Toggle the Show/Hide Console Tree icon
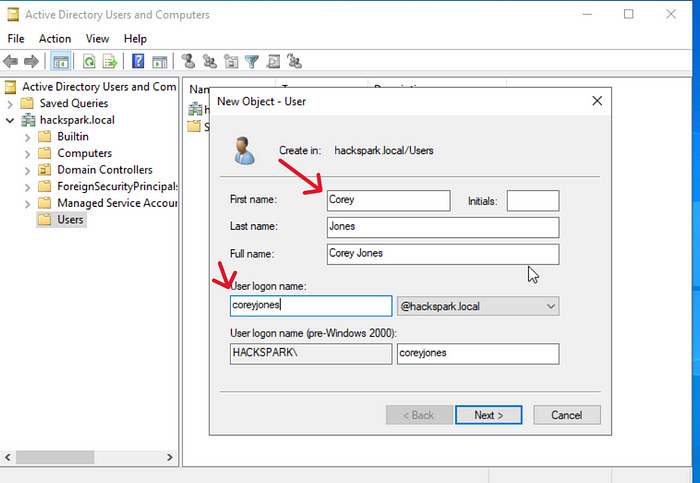Image resolution: width=700 pixels, height=483 pixels. [60, 62]
